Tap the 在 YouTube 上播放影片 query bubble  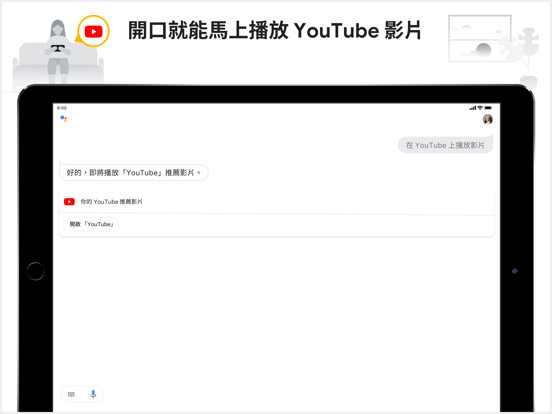point(445,145)
